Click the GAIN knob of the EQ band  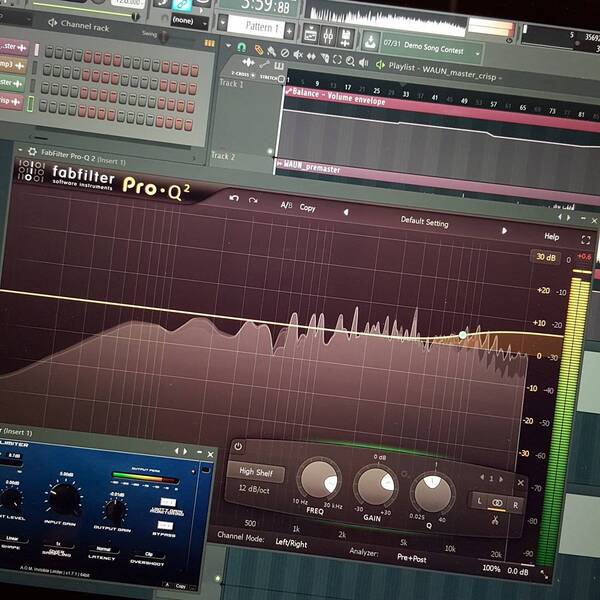click(375, 486)
